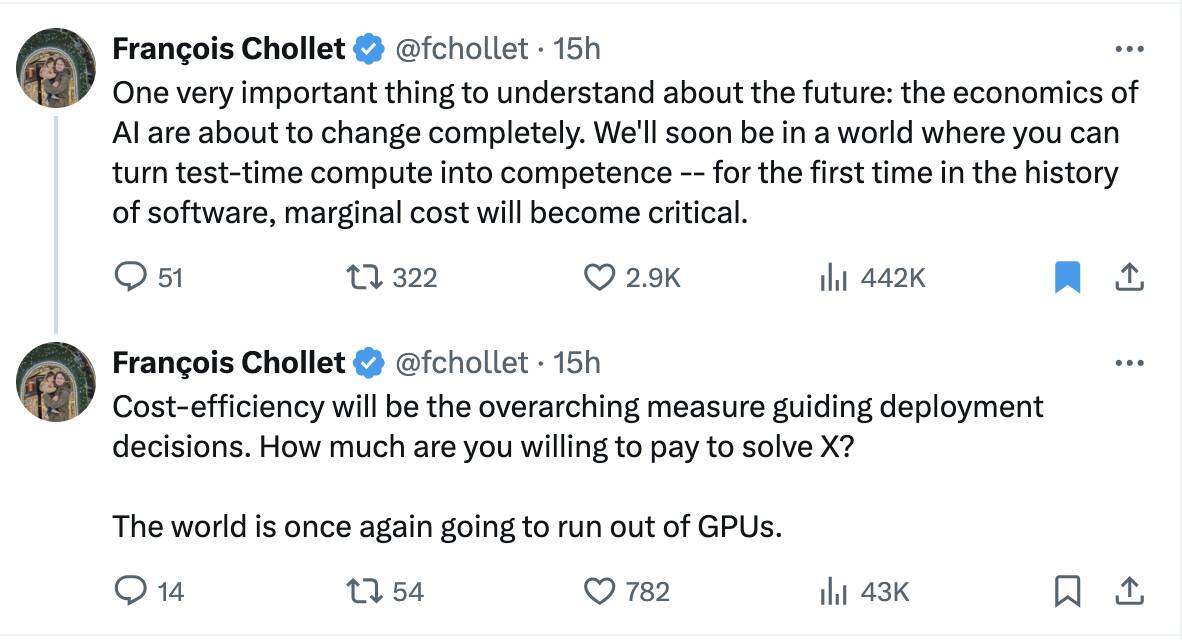Share the first tweet about AI economics
Viewport: 1182px width, 640px height.
1128,277
